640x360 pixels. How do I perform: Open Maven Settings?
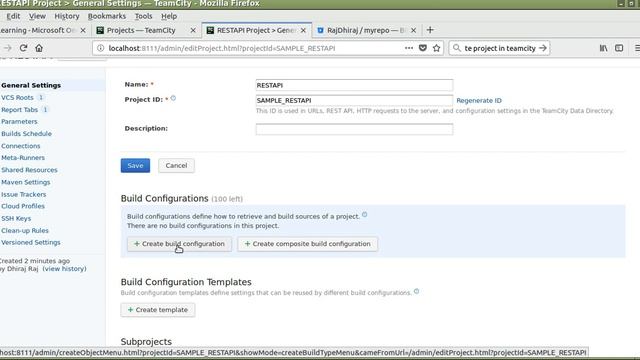tap(25, 182)
